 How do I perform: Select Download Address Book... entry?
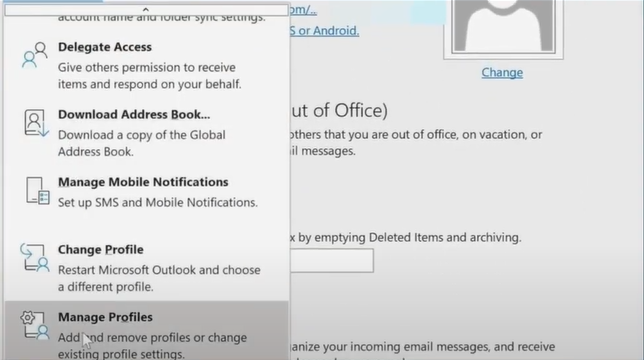pos(147,133)
